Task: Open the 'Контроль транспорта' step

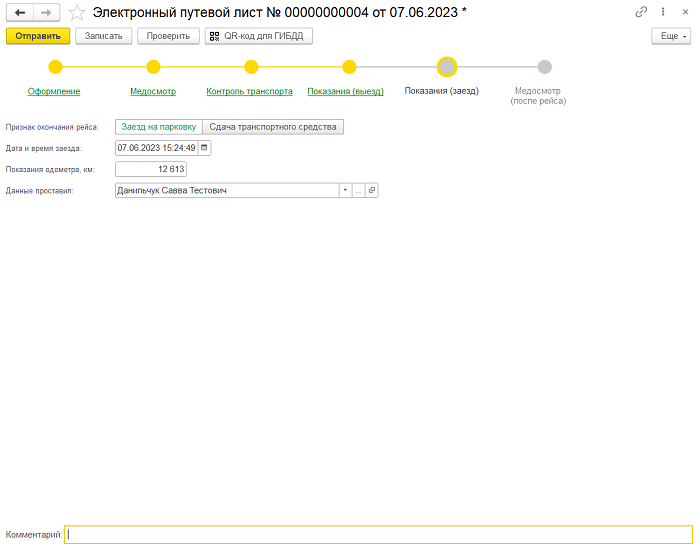Action: (x=249, y=91)
